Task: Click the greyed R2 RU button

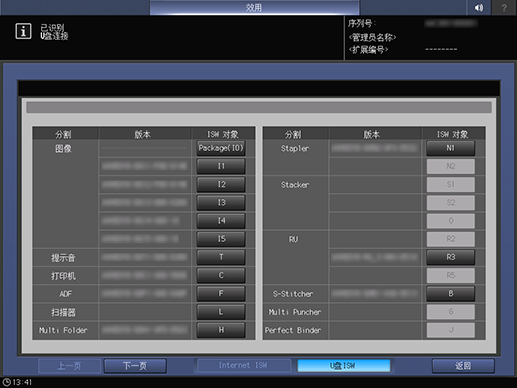Action: pyautogui.click(x=451, y=239)
